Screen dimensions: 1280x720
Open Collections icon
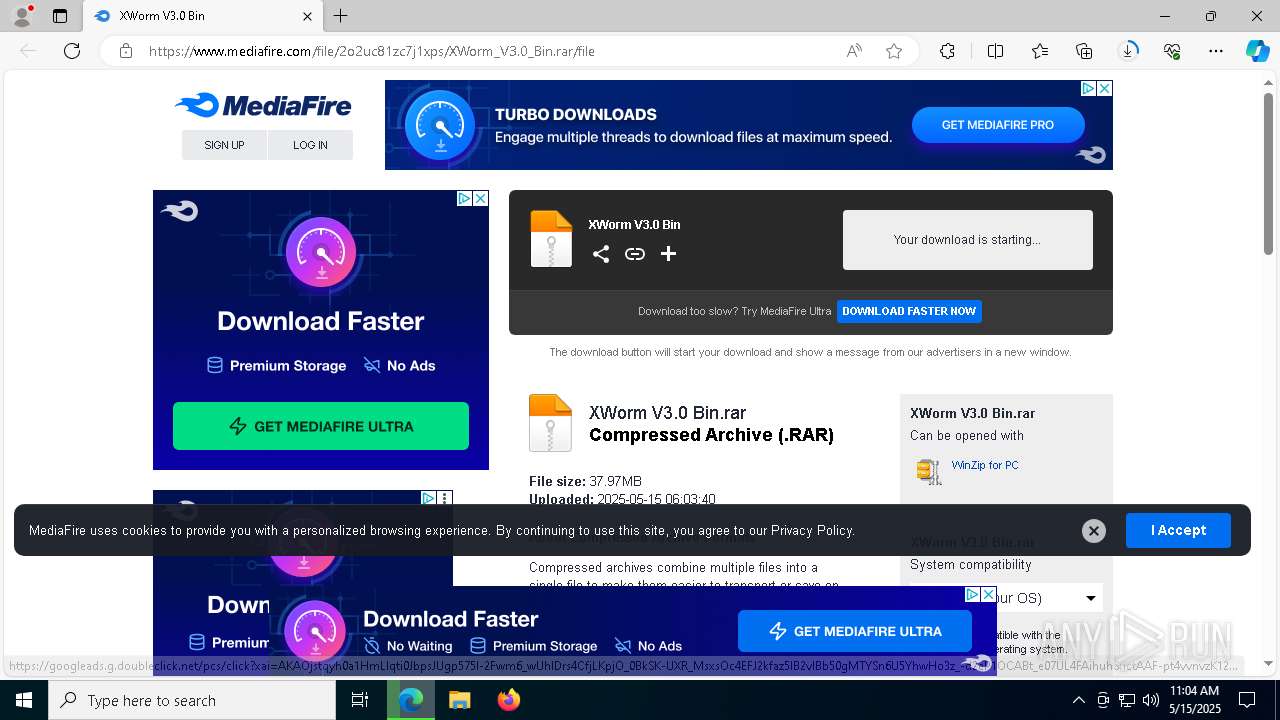coord(1084,51)
